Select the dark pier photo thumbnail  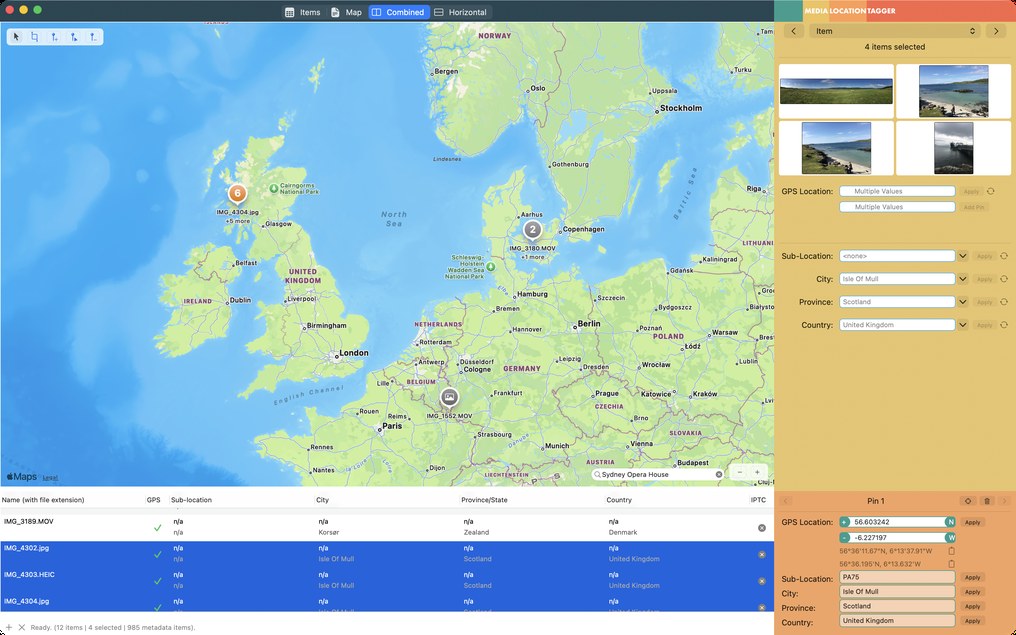[x=954, y=148]
